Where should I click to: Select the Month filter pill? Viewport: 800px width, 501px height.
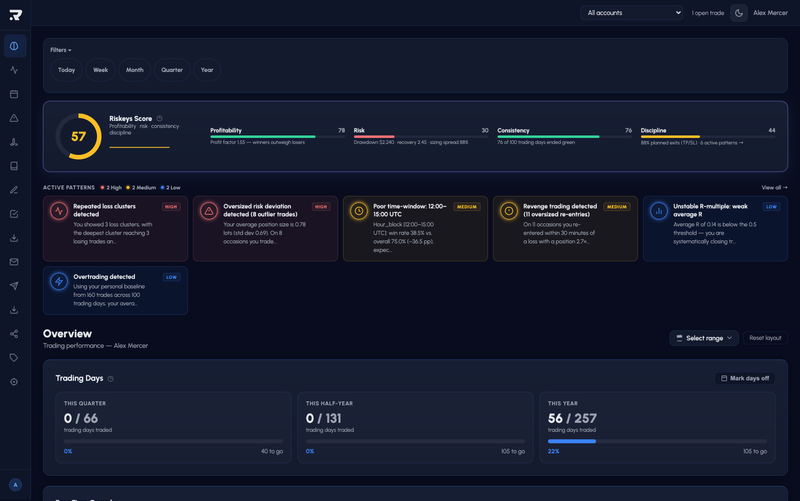pyautogui.click(x=135, y=70)
